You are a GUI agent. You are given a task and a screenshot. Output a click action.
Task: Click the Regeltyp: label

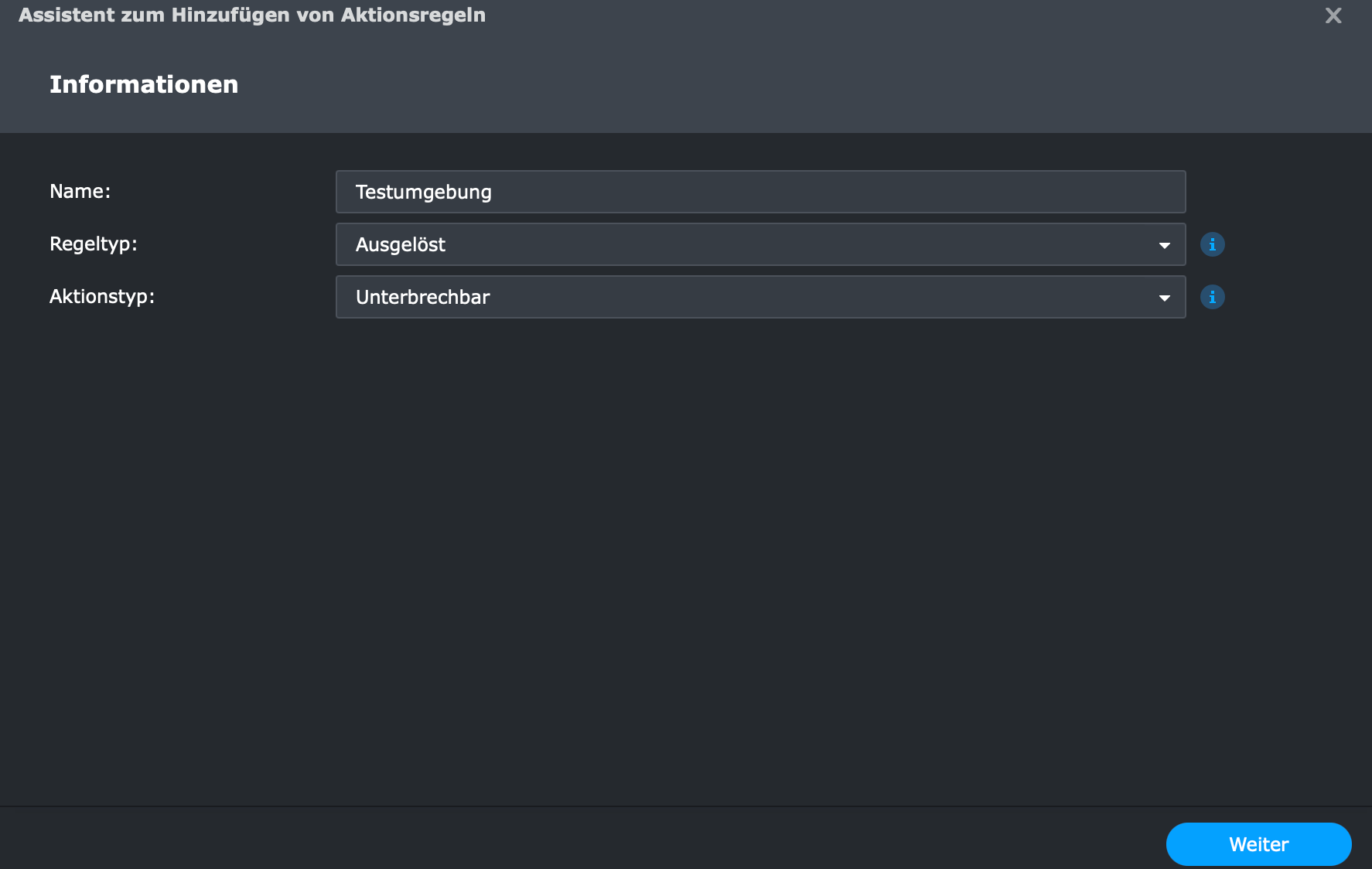(x=93, y=244)
